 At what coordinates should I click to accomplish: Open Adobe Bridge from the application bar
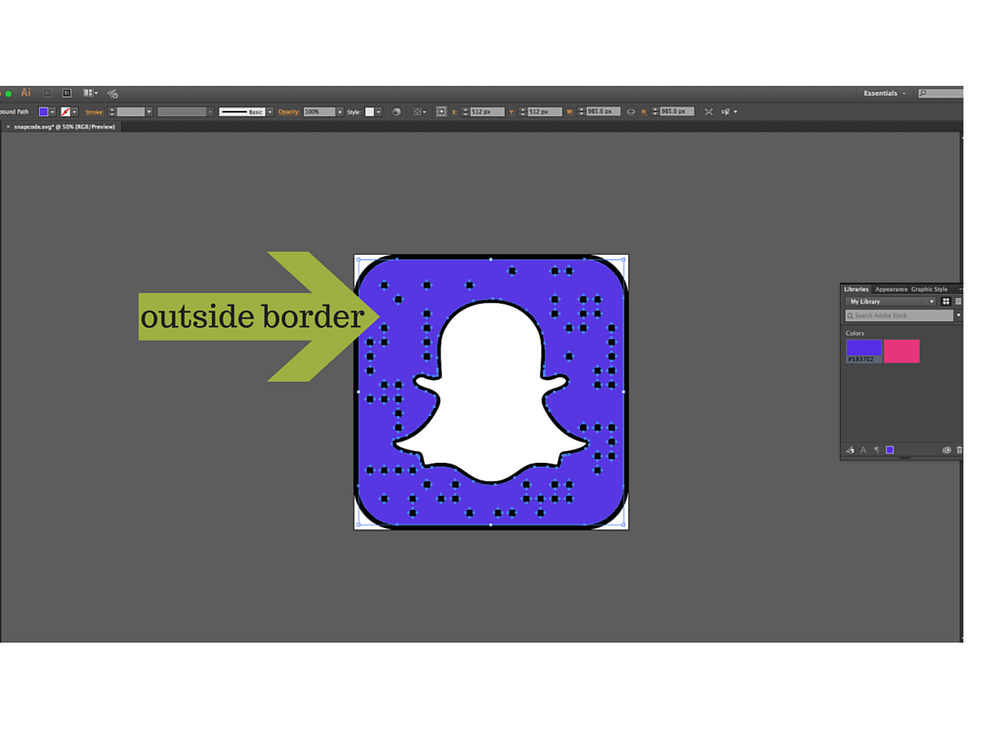coord(47,93)
